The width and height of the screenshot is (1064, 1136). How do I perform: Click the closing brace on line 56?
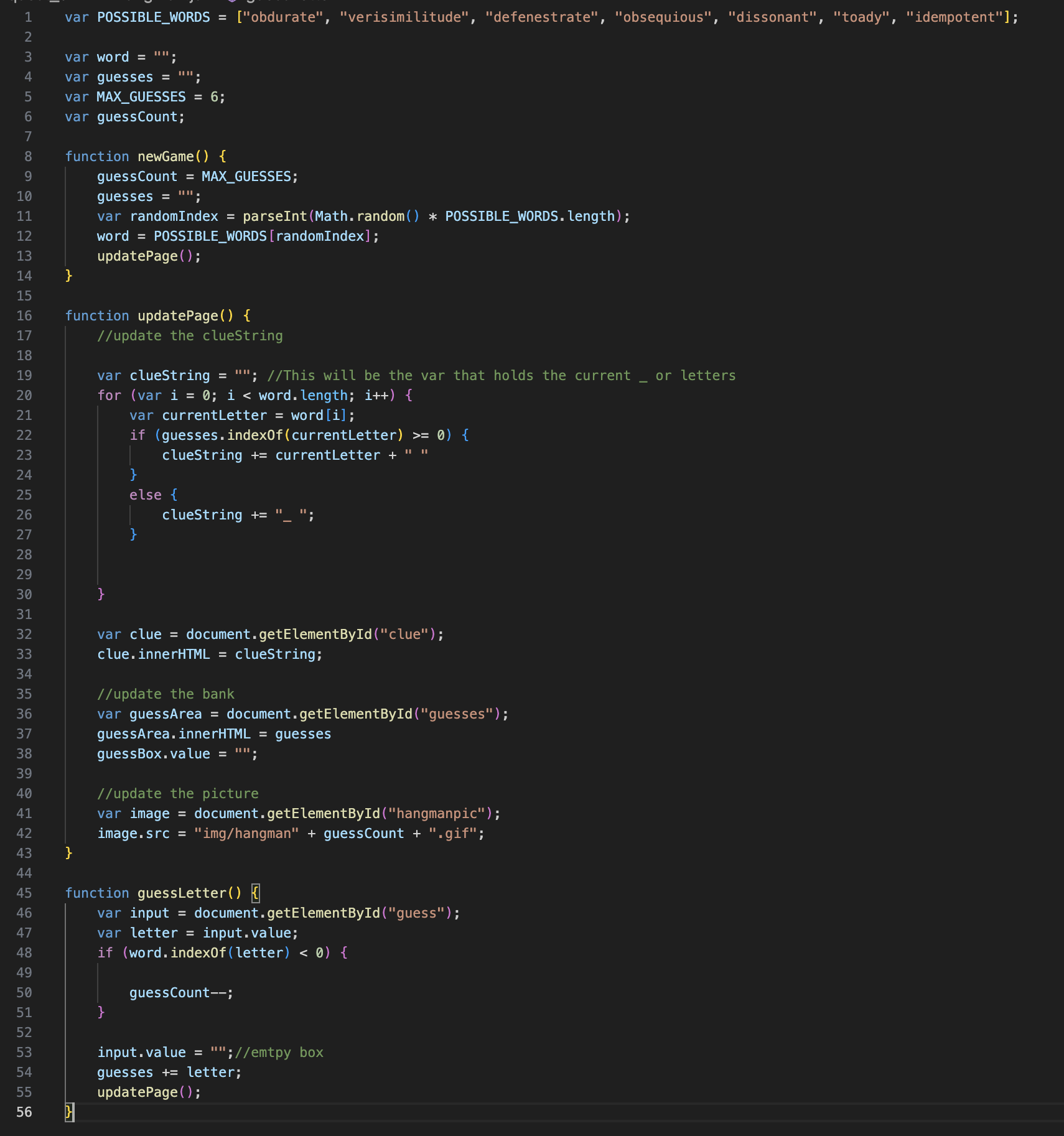[x=68, y=1112]
